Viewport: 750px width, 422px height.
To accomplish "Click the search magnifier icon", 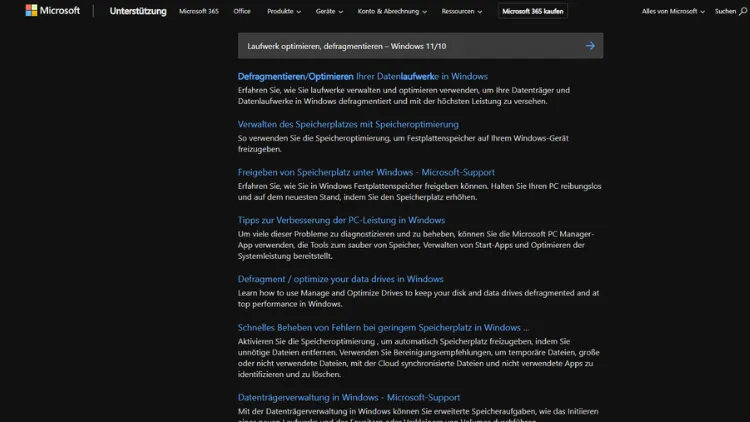I will coord(743,11).
